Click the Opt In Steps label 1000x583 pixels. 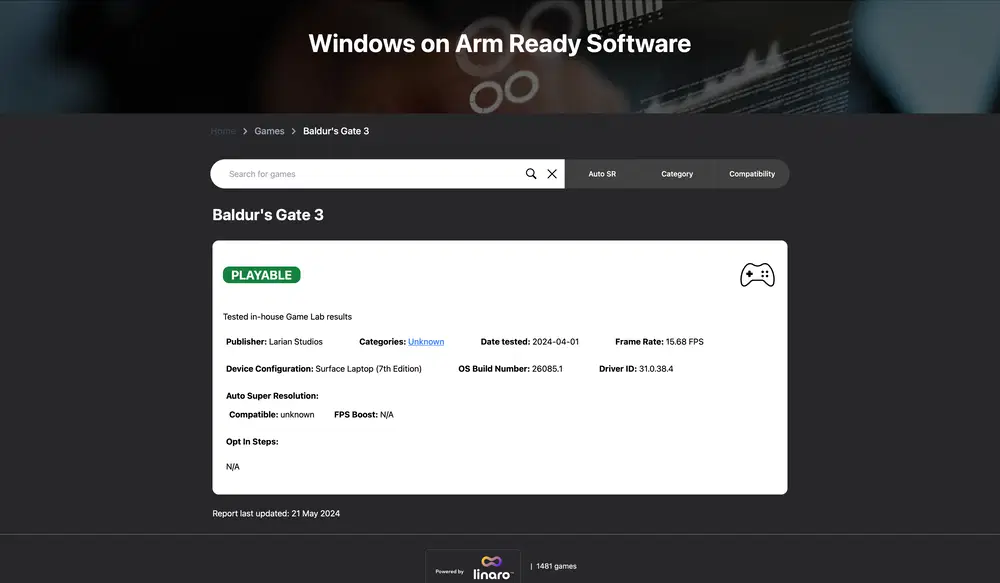tap(252, 441)
